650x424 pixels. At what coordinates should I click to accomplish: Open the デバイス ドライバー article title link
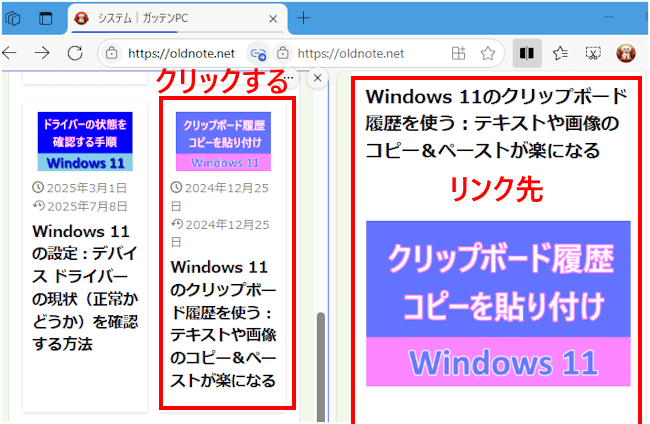point(85,287)
